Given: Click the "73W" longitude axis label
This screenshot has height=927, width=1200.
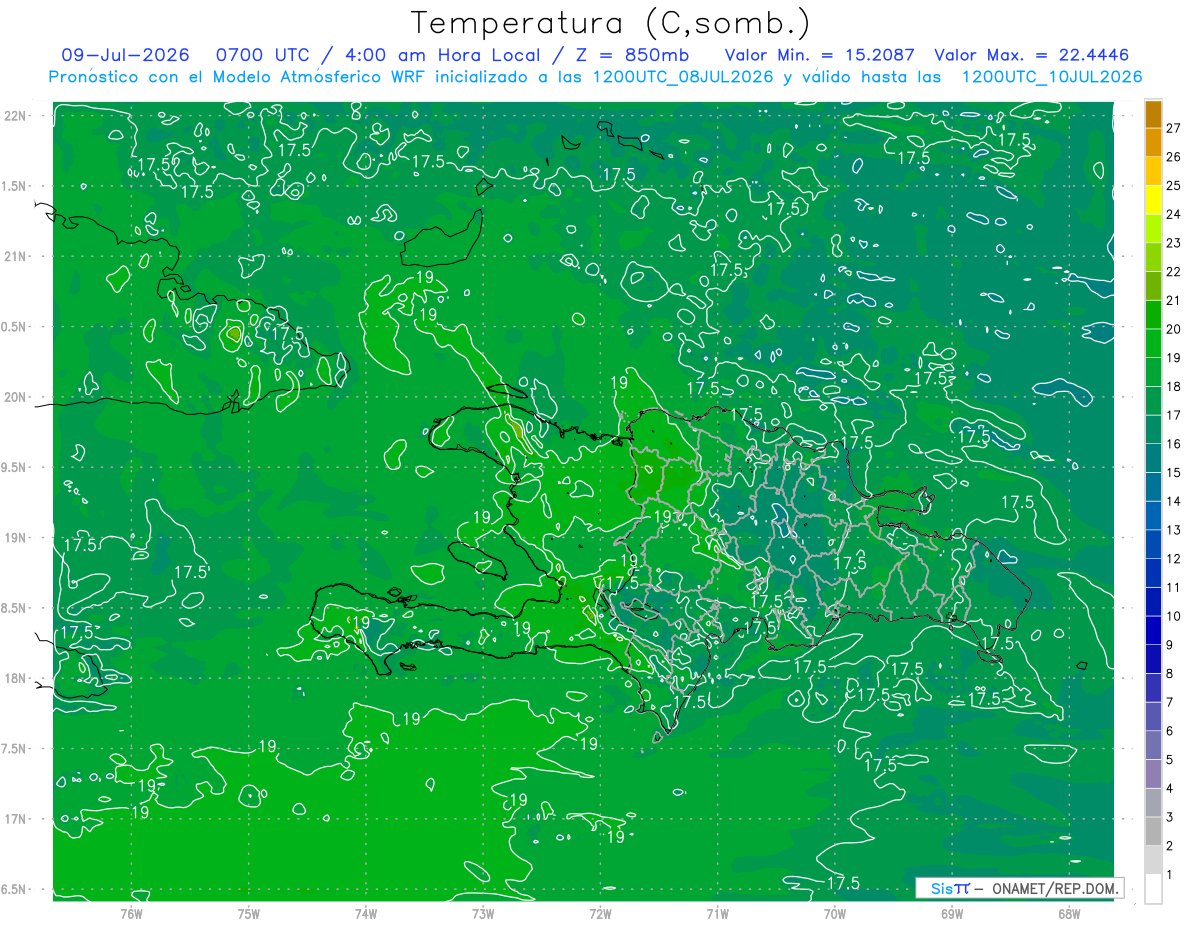Looking at the screenshot, I should [483, 914].
